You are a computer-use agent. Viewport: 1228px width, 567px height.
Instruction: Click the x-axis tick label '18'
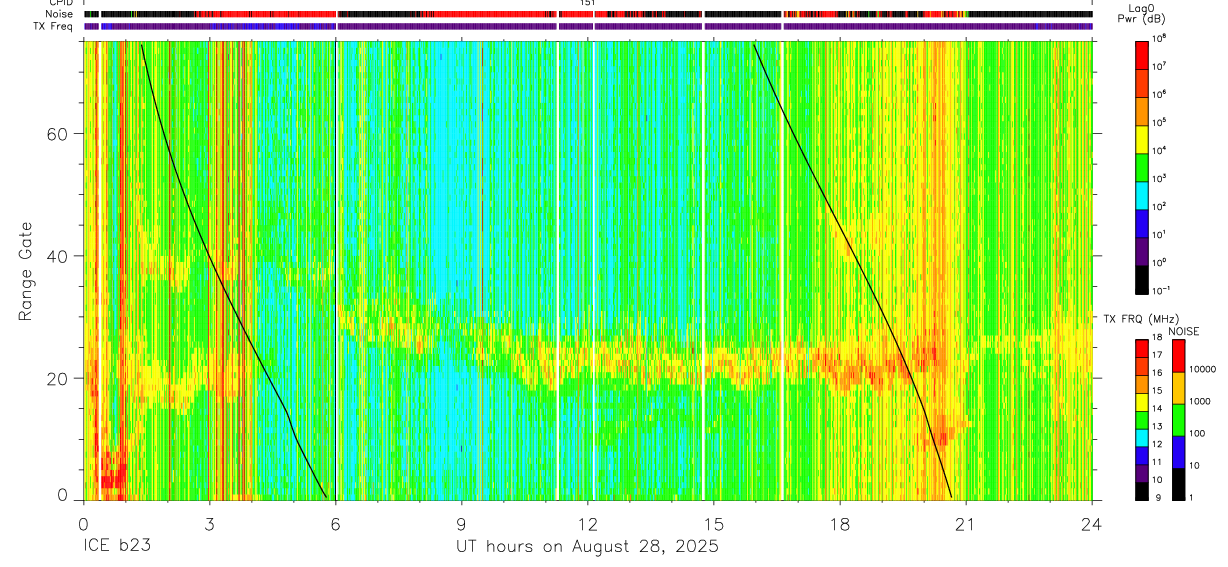coord(840,523)
